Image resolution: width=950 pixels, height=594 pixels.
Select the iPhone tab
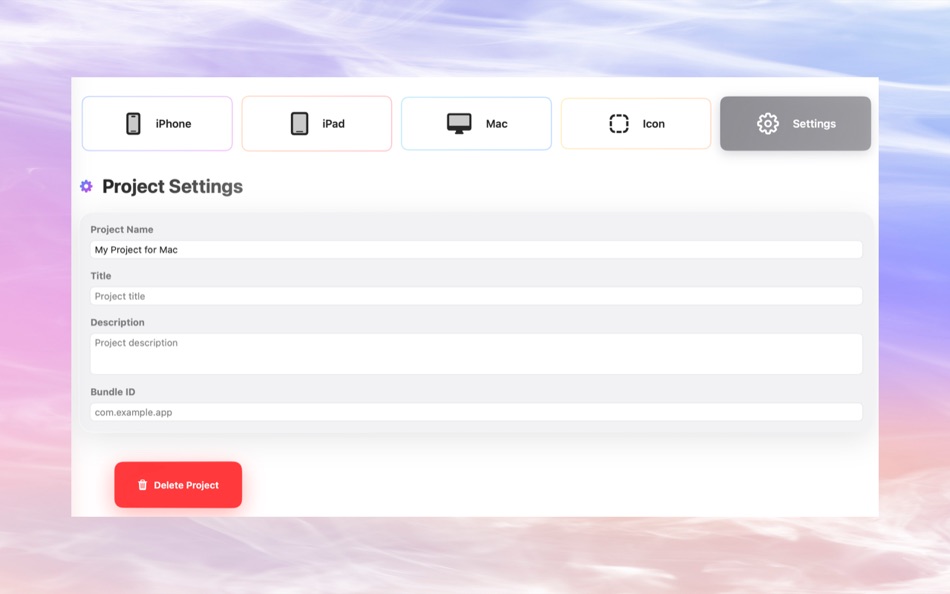(x=157, y=123)
